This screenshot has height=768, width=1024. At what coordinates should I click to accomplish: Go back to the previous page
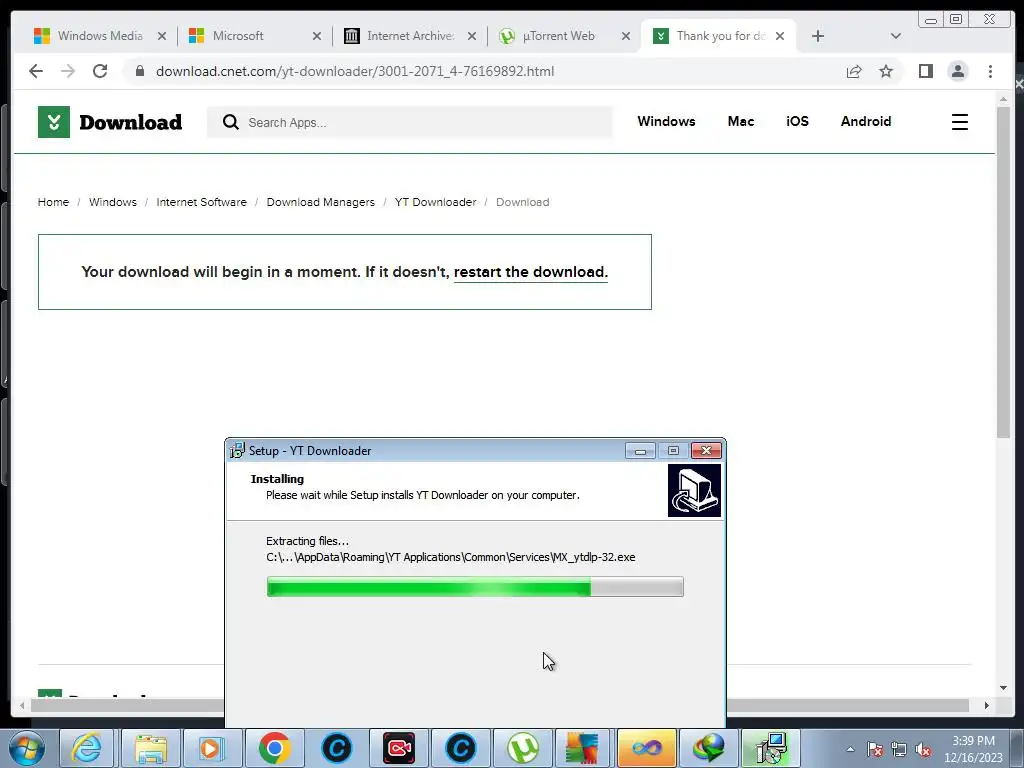point(36,71)
